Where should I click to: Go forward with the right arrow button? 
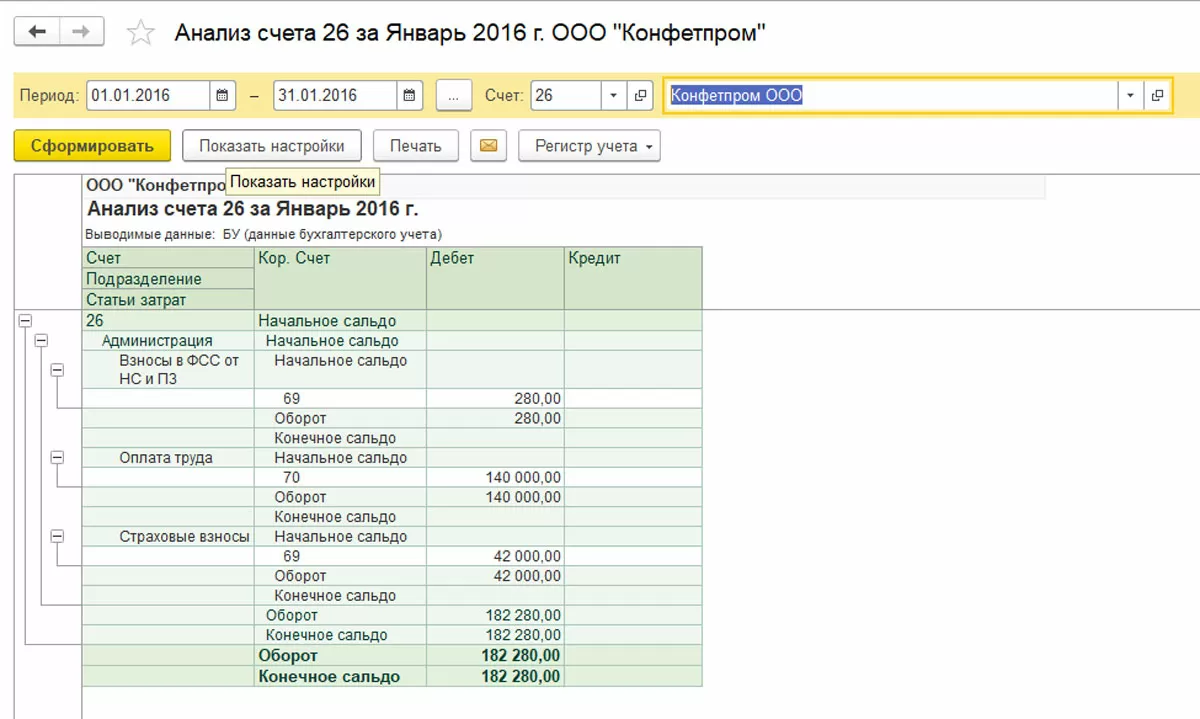(x=82, y=32)
